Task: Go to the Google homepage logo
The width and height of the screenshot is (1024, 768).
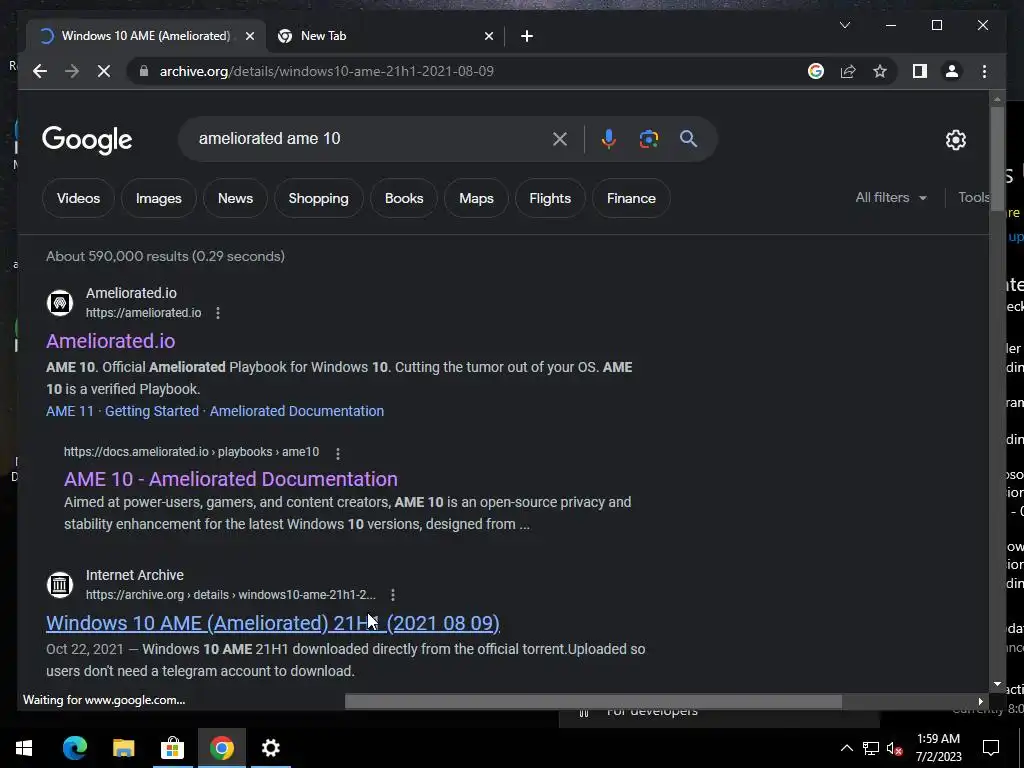Action: (87, 140)
